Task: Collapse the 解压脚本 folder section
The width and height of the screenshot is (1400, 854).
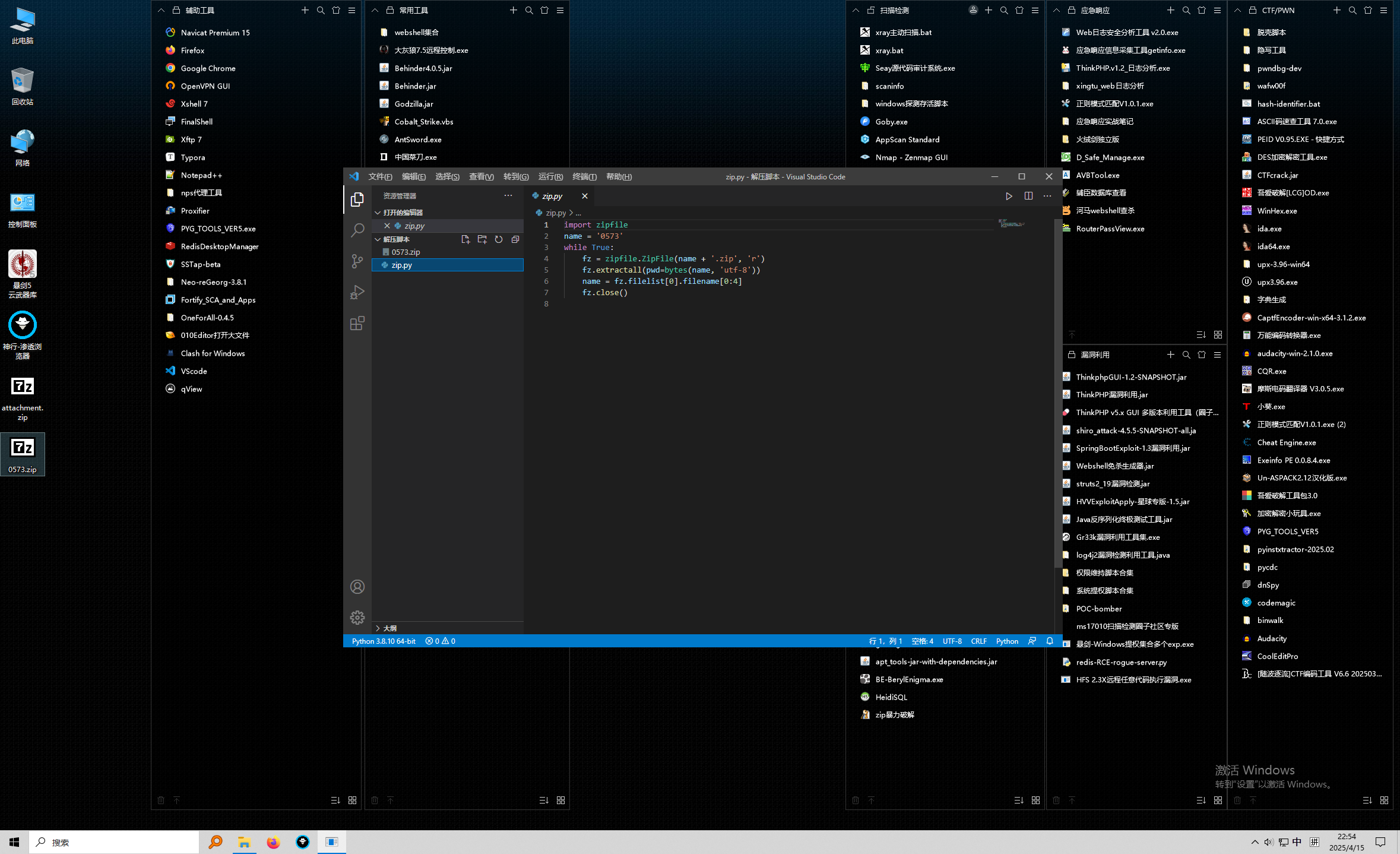Action: click(378, 239)
